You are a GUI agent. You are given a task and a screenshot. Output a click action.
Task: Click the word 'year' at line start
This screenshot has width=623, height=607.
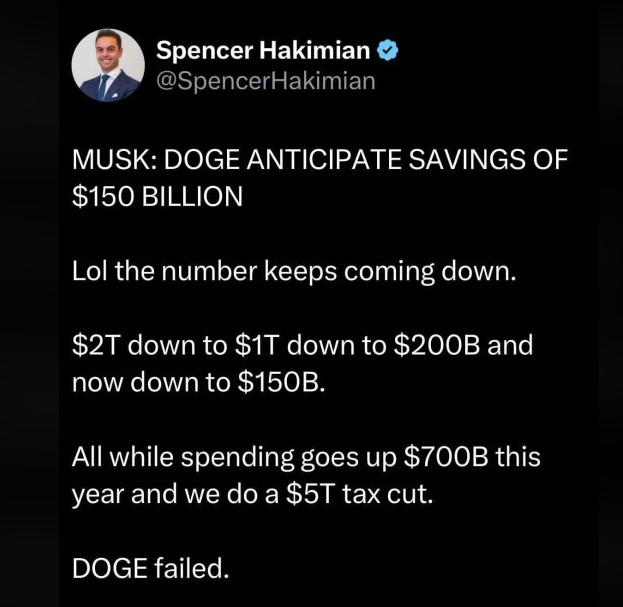[97, 496]
